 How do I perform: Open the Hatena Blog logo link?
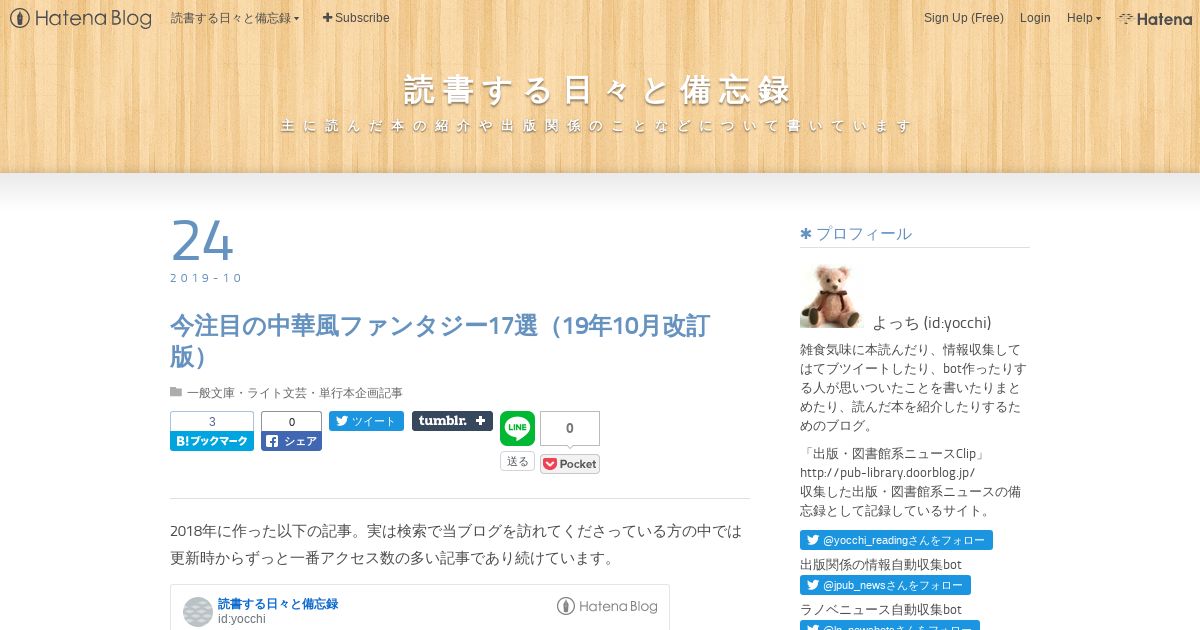pos(81,18)
